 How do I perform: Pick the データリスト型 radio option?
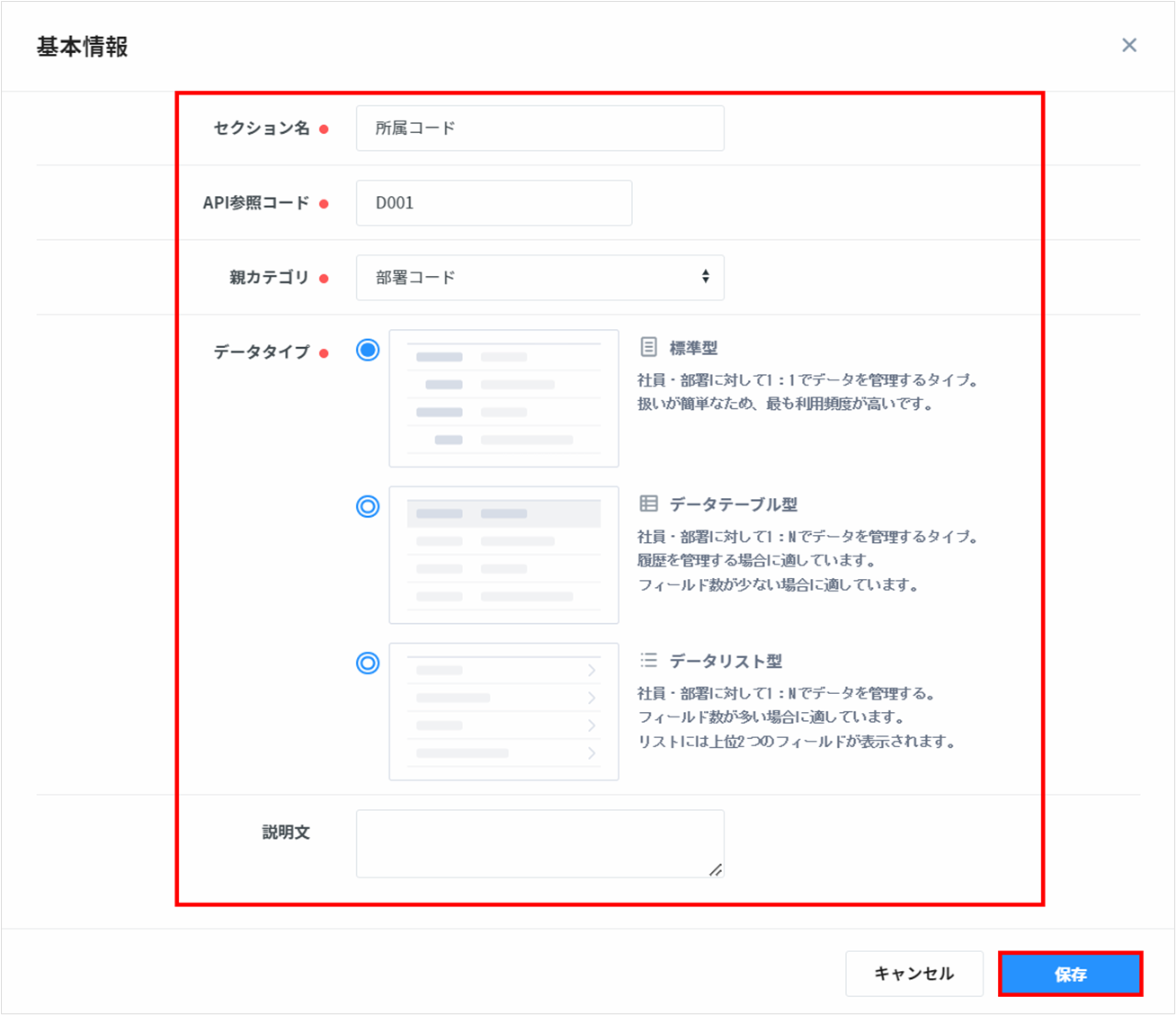tap(368, 663)
